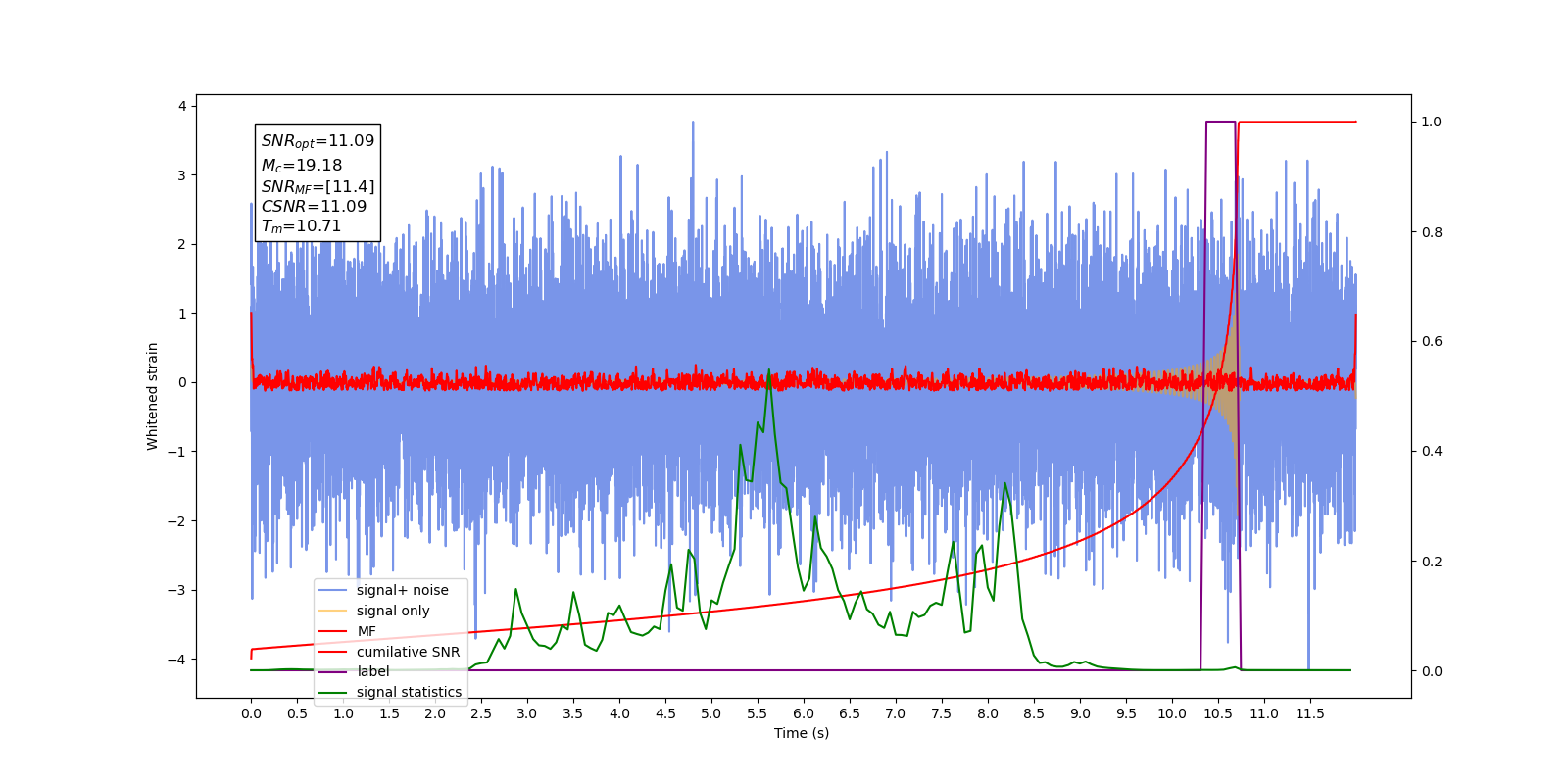This screenshot has width=1568, height=784.
Task: Click the x-axis tick label 4.5
Action: click(x=665, y=713)
